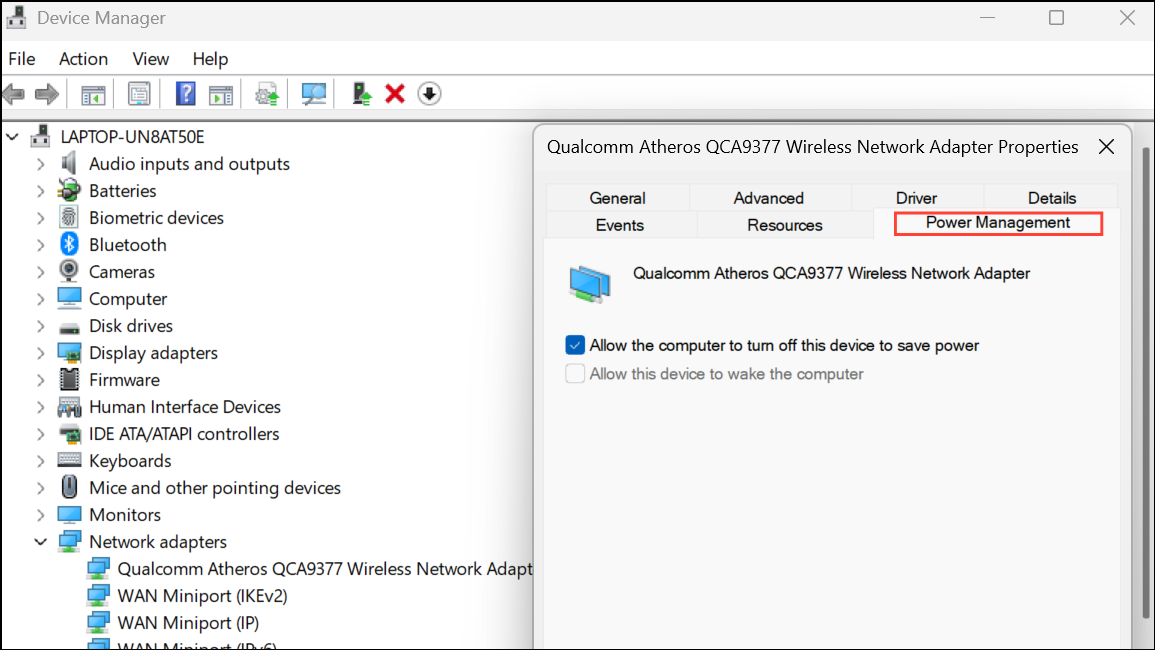Select the Power Management tab
This screenshot has height=650, width=1155.
click(x=998, y=223)
